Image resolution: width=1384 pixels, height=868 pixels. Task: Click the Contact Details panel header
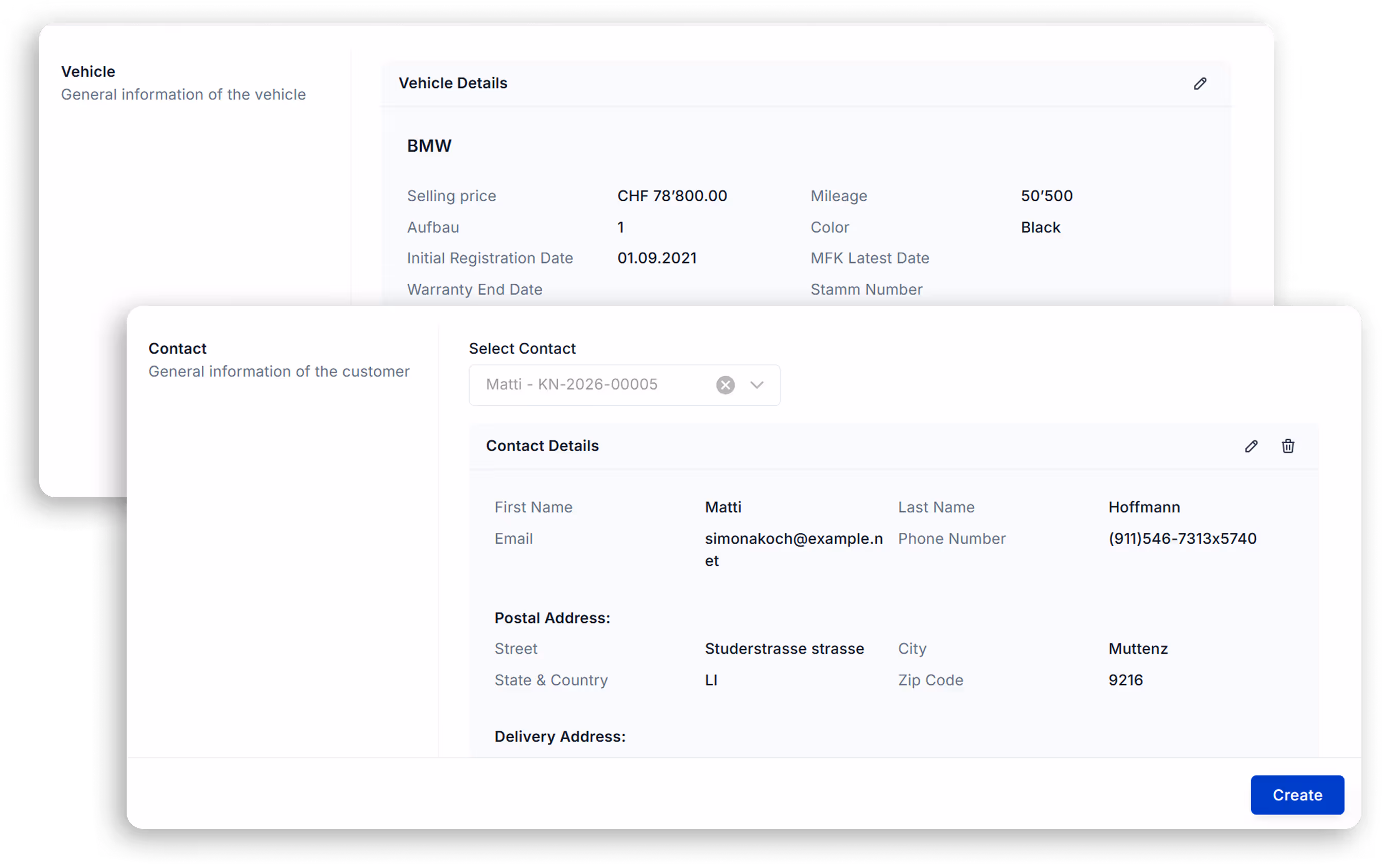pos(542,446)
